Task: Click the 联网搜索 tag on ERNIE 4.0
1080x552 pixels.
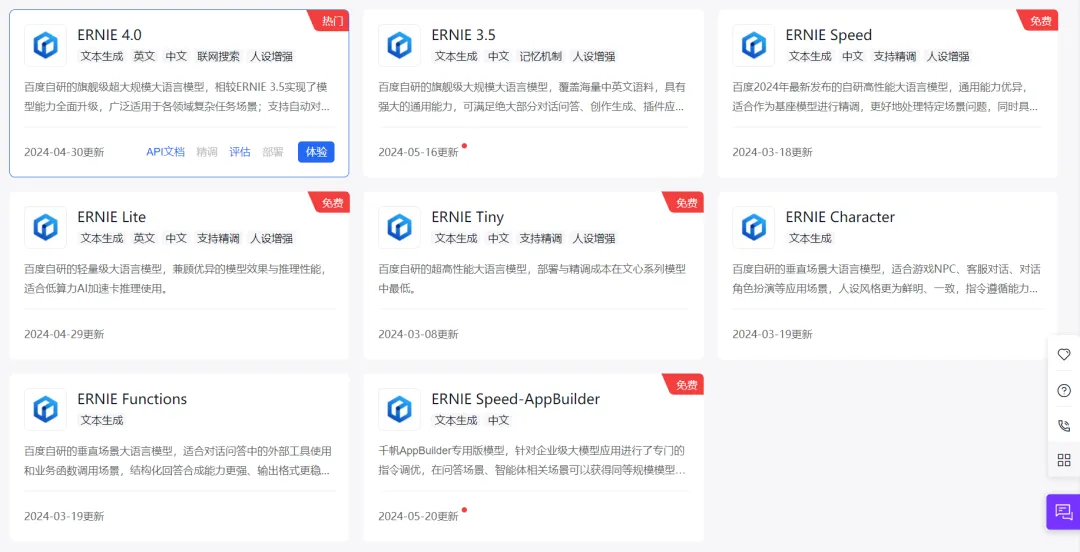Action: pyautogui.click(x=218, y=57)
